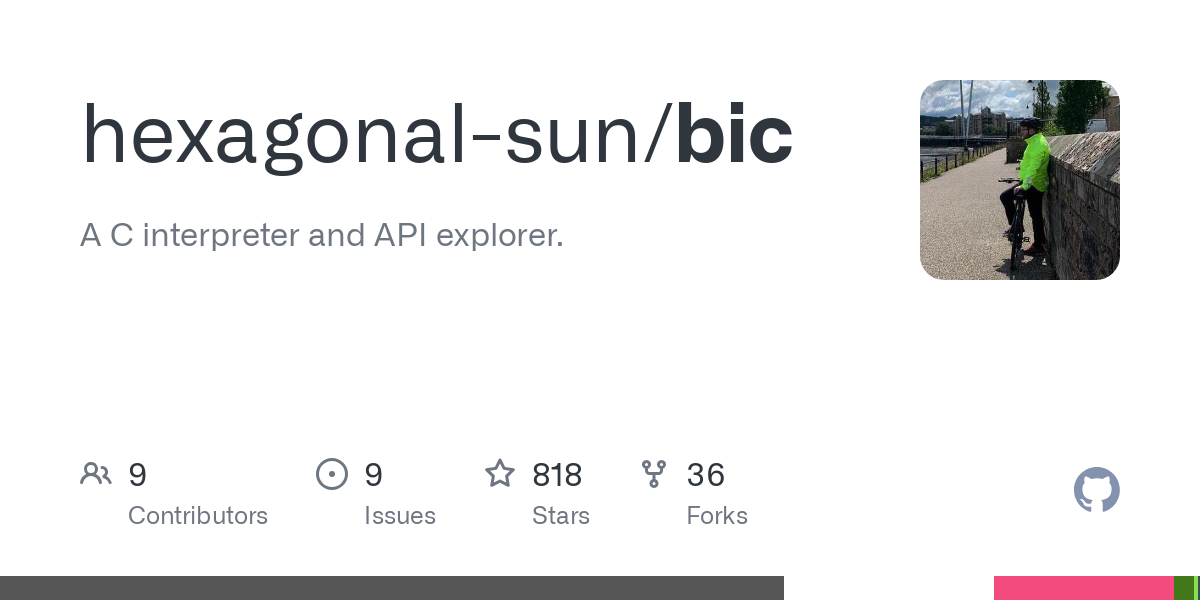Open the Forks label
This screenshot has height=600, width=1200.
717,516
